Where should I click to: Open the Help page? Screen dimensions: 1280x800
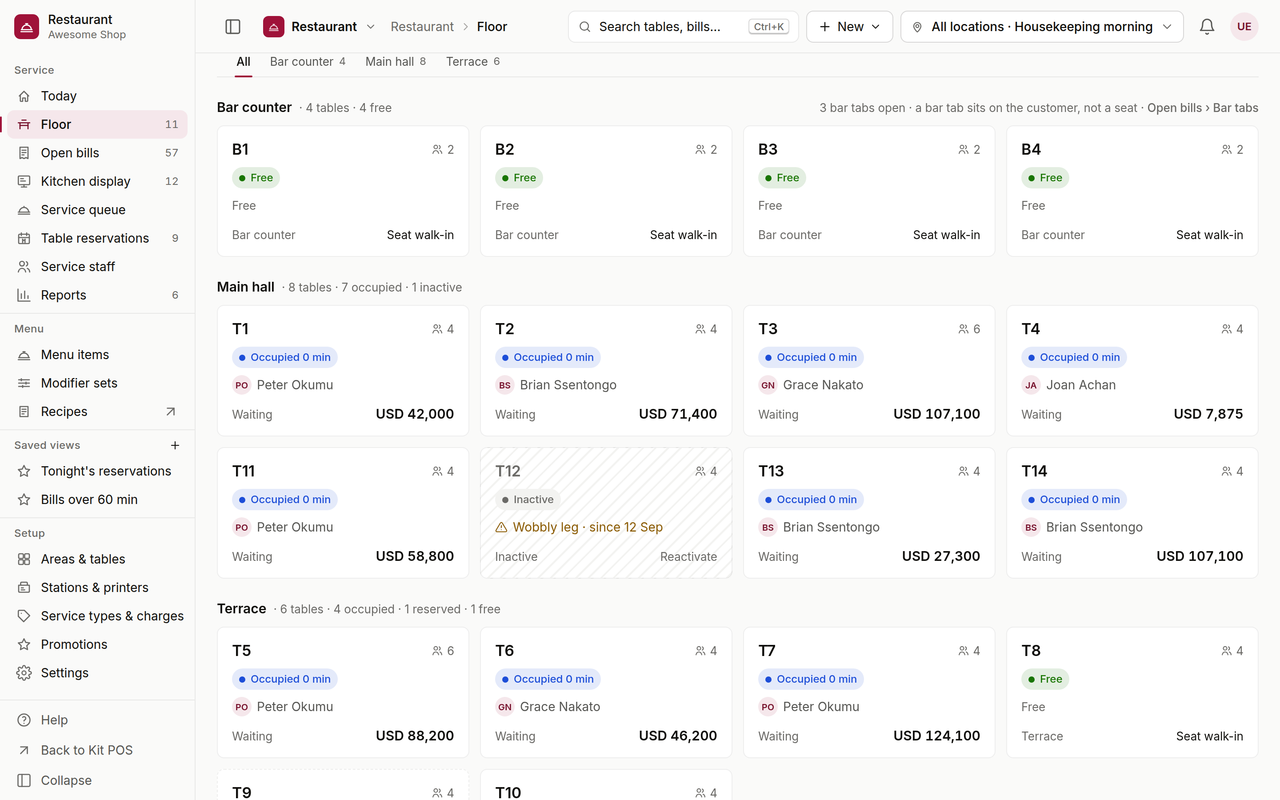click(97, 720)
